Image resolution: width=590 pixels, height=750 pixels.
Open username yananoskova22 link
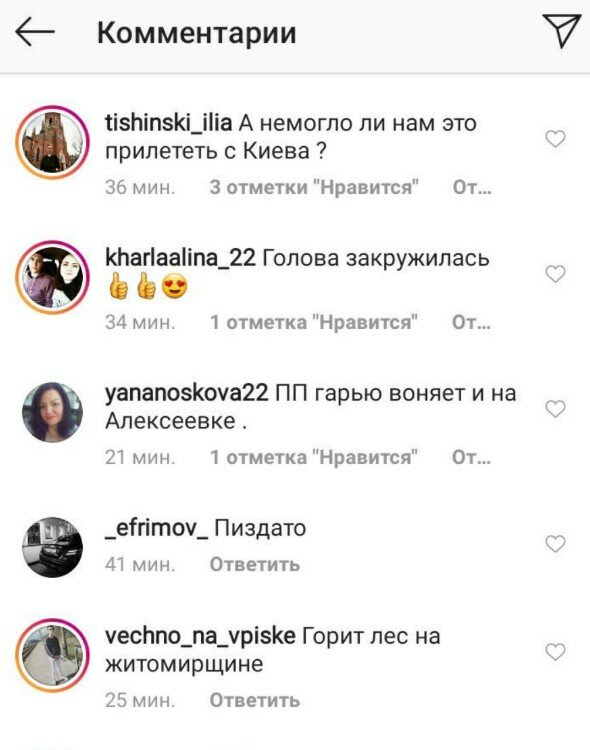pyautogui.click(x=187, y=394)
